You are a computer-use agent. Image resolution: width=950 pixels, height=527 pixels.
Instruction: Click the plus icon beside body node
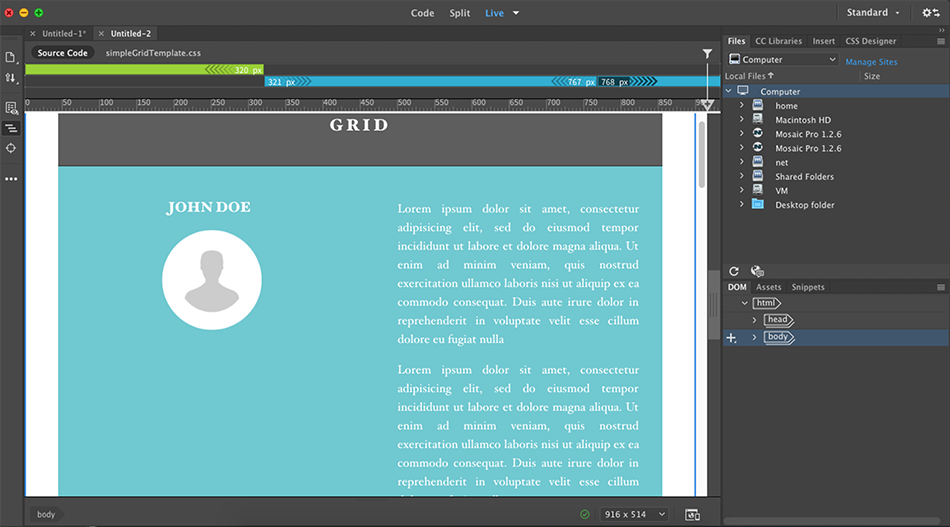coord(731,338)
